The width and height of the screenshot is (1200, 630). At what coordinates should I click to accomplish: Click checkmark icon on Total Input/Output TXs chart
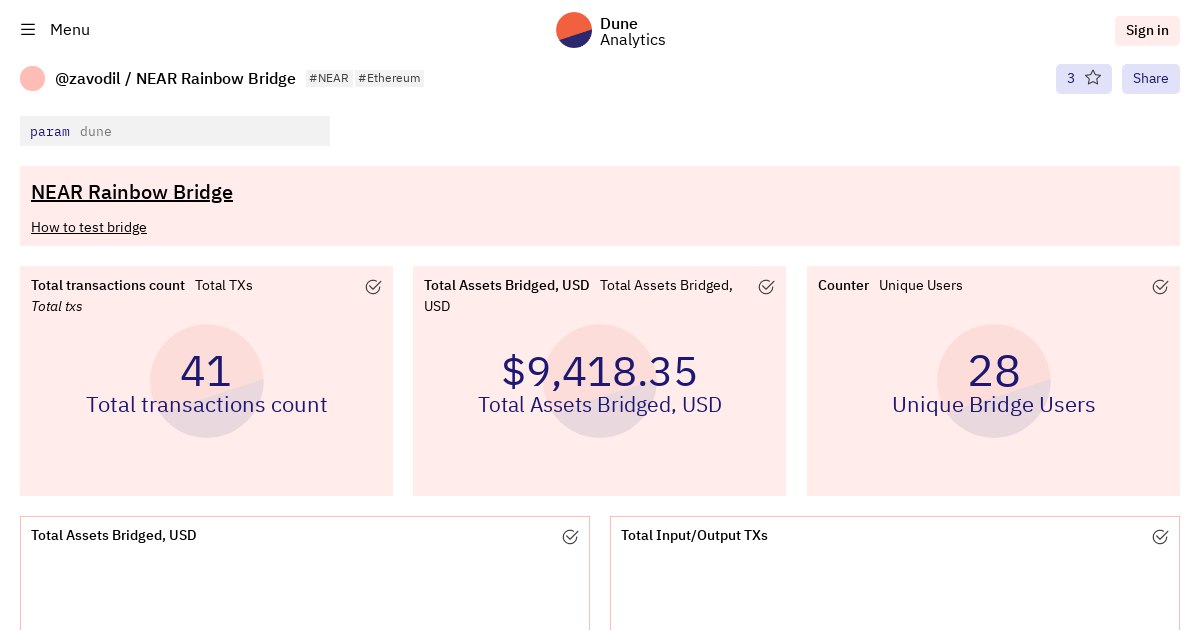pos(1160,537)
